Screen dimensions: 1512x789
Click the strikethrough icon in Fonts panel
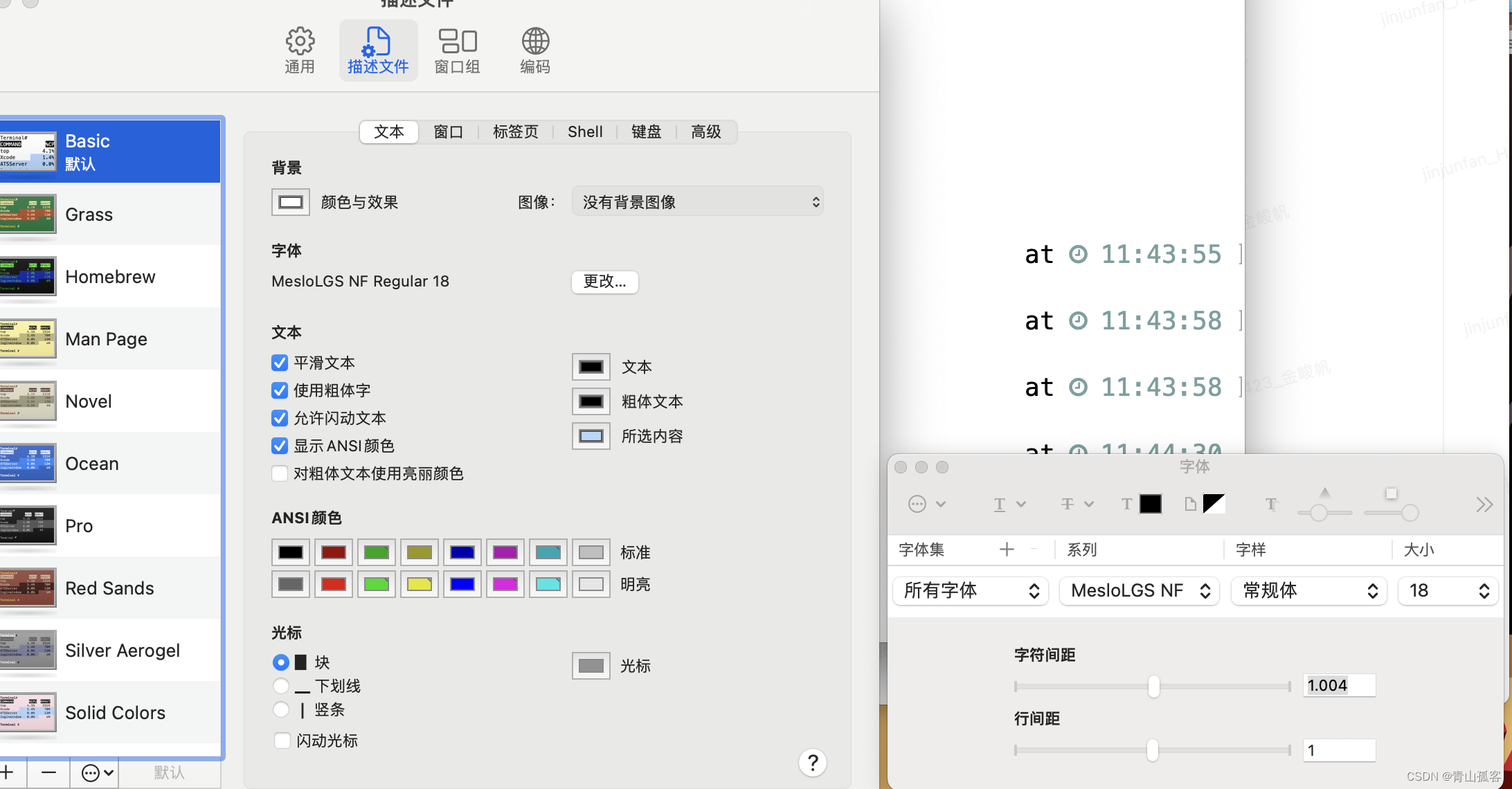pos(1068,505)
